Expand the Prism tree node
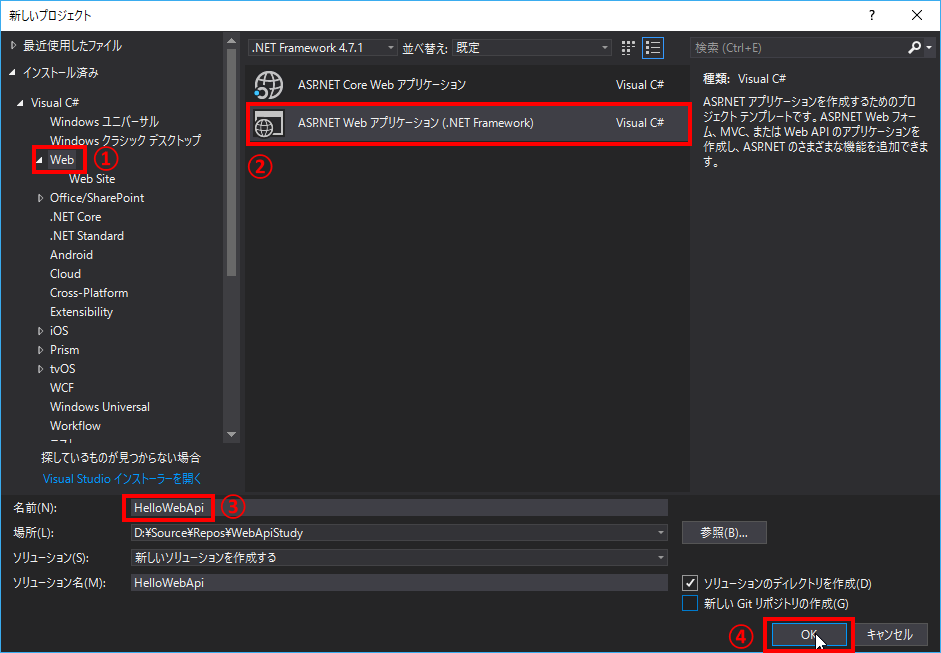The width and height of the screenshot is (941, 653). (x=40, y=350)
